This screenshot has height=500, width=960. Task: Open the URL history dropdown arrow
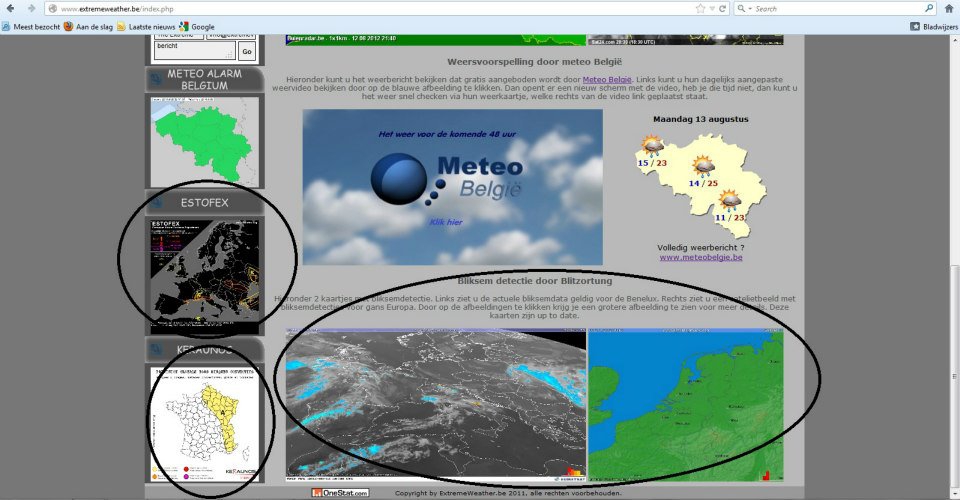pos(712,9)
